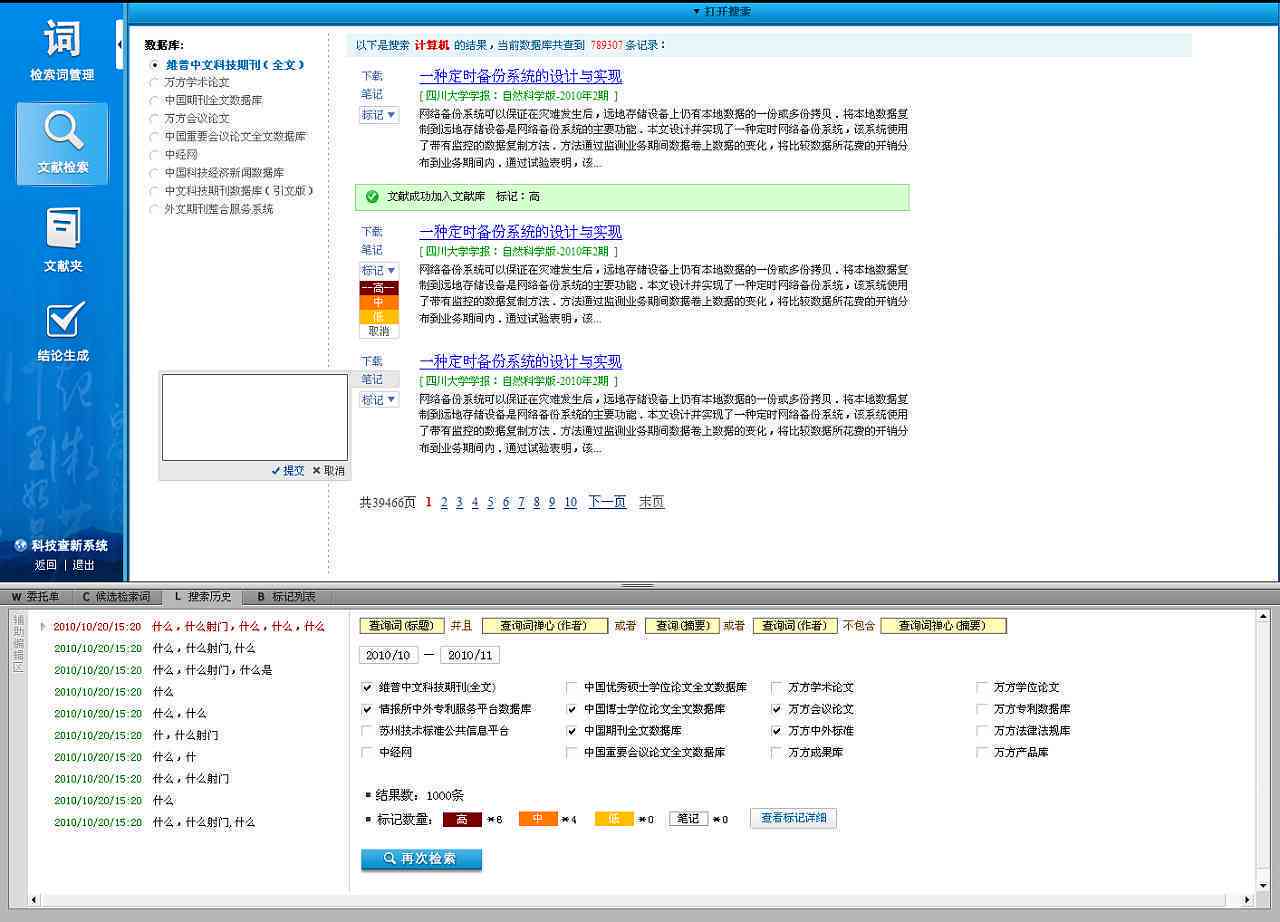Click the red arrow beside the first history entry
This screenshot has height=922, width=1280.
point(43,627)
